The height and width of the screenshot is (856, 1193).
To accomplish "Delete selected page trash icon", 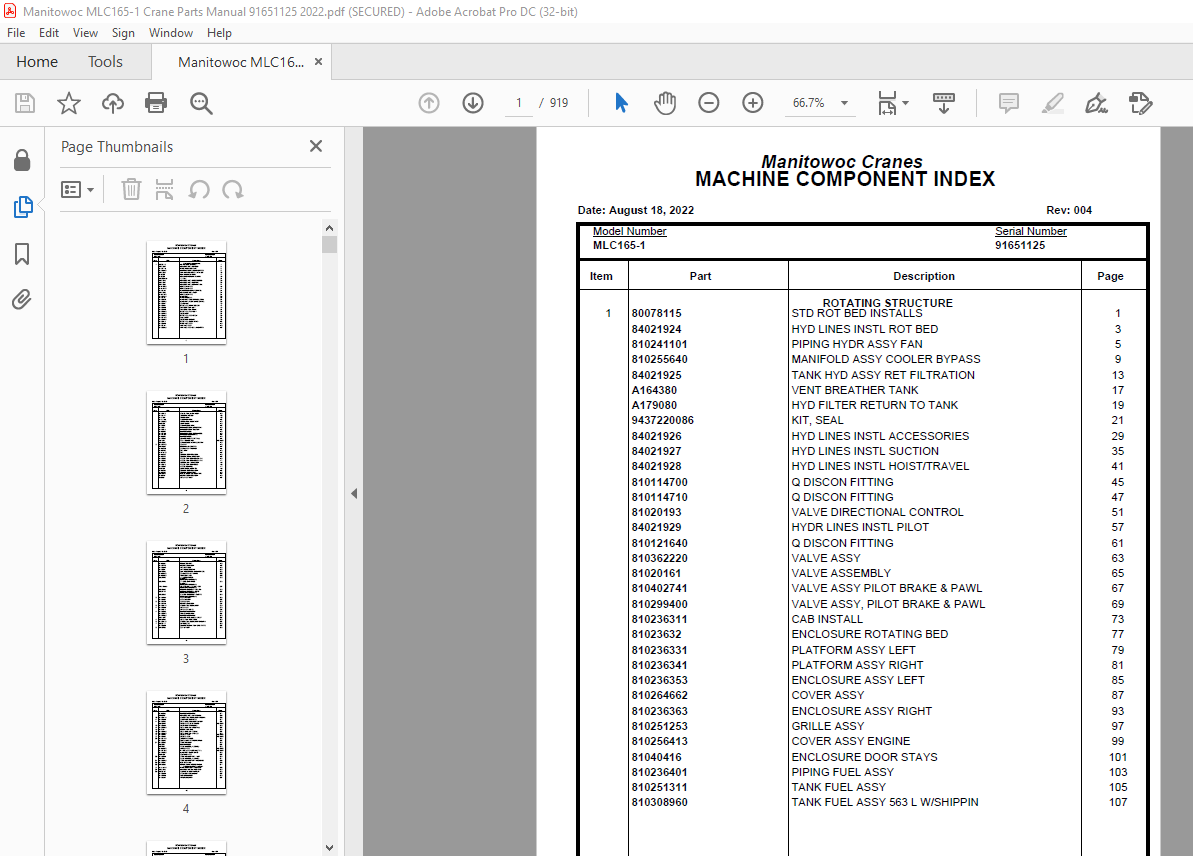I will 132,189.
